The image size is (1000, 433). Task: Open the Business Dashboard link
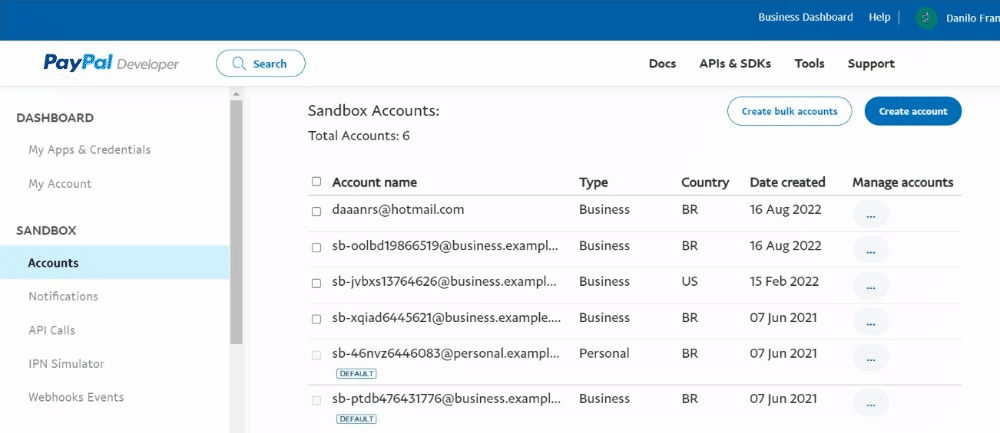[x=805, y=17]
